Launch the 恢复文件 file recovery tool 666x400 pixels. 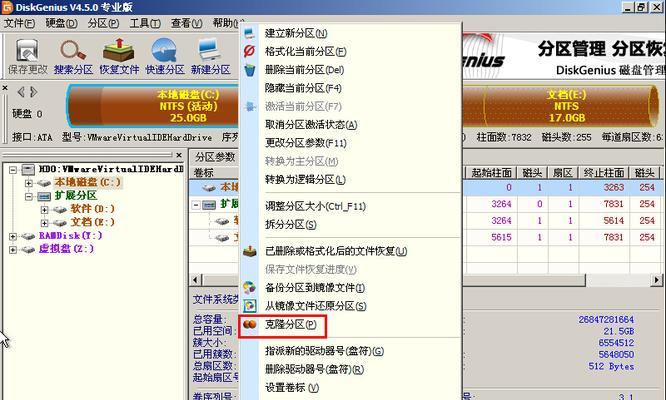click(x=119, y=56)
